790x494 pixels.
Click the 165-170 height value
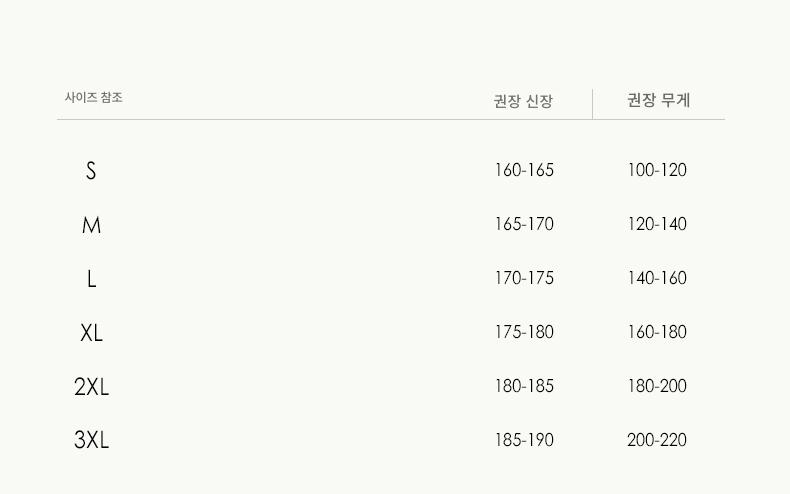coord(524,225)
